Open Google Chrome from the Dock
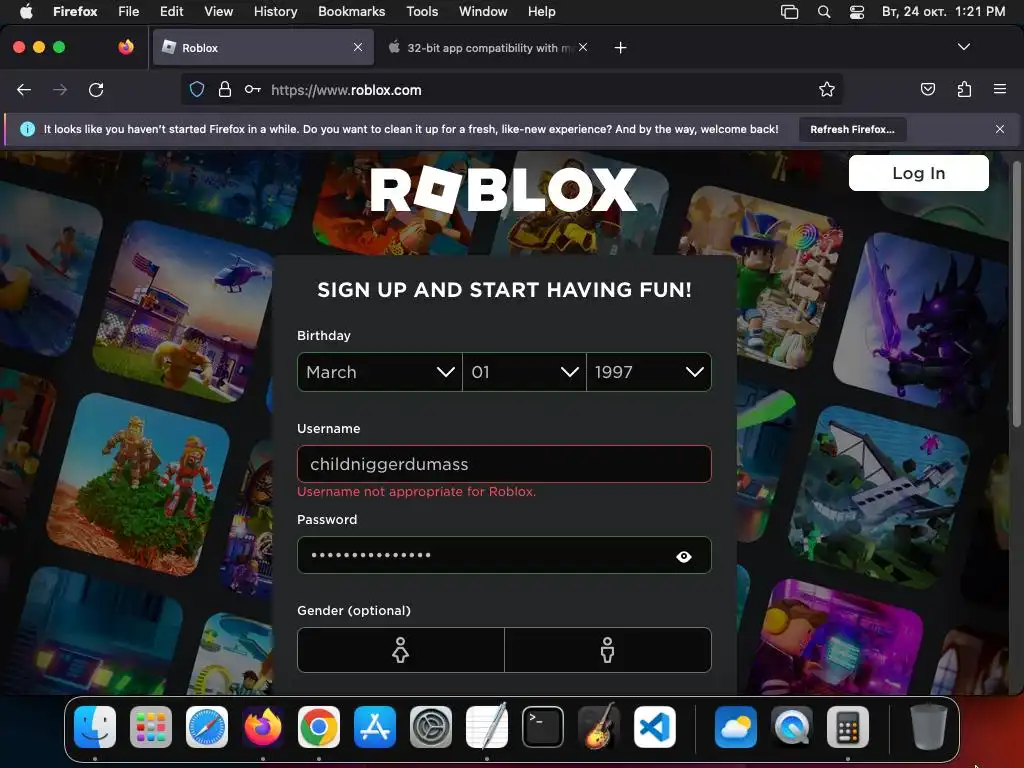 click(x=319, y=727)
